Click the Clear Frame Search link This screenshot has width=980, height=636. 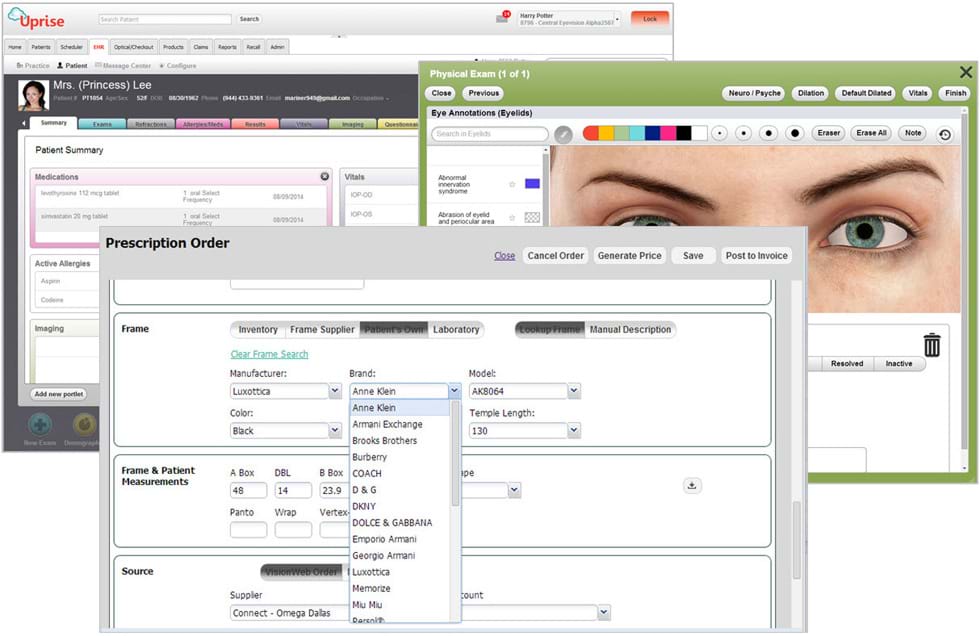pos(269,354)
